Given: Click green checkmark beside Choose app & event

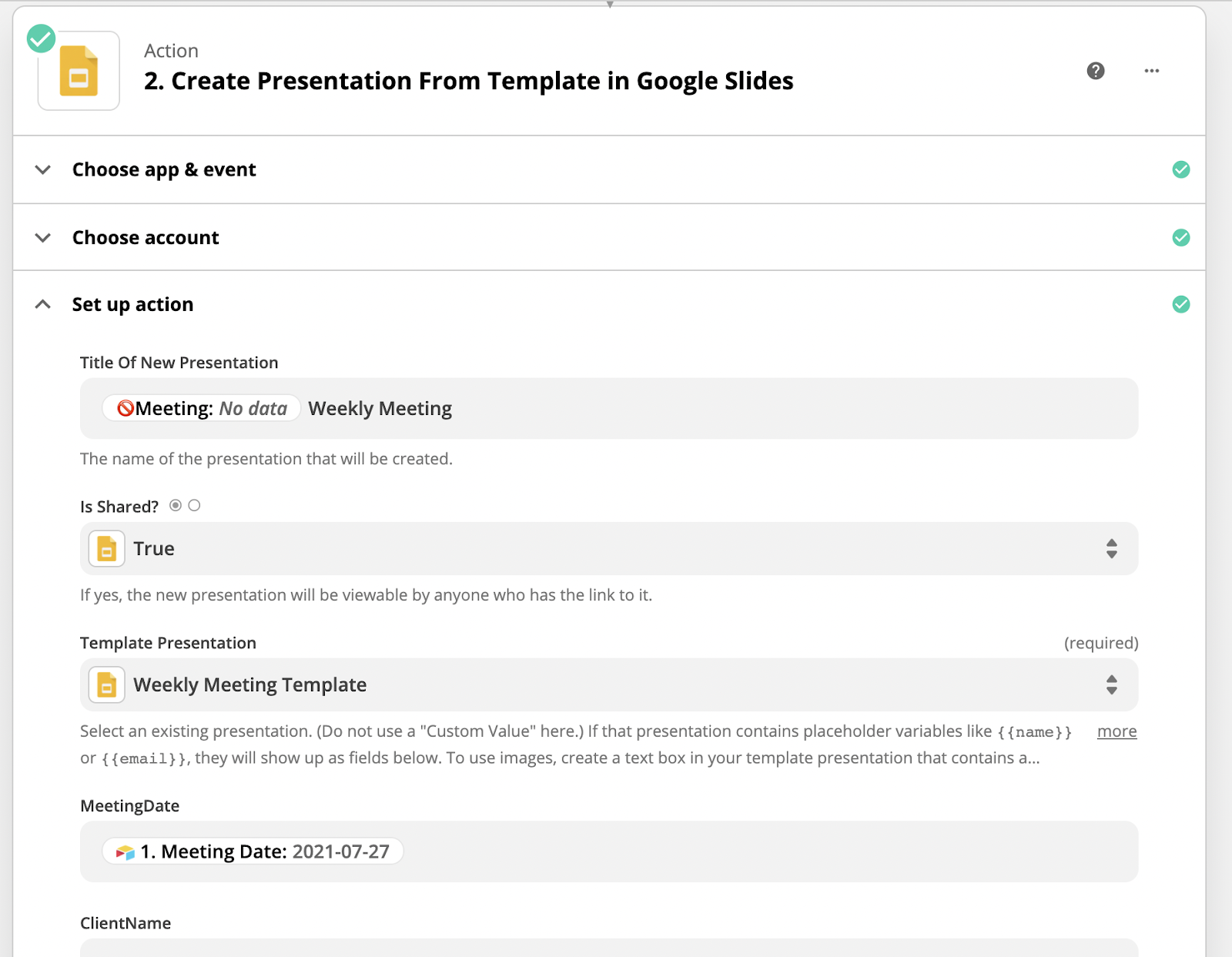Looking at the screenshot, I should click(x=1181, y=169).
